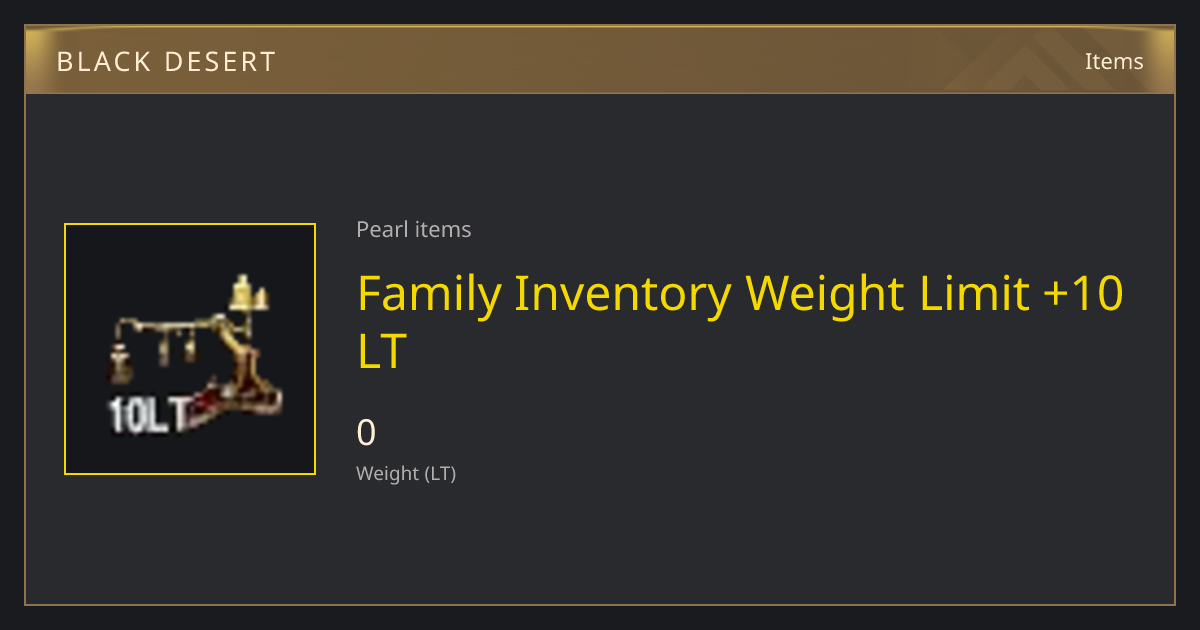Click the +10 part of the item title
This screenshot has height=630, width=1200.
tap(1084, 294)
